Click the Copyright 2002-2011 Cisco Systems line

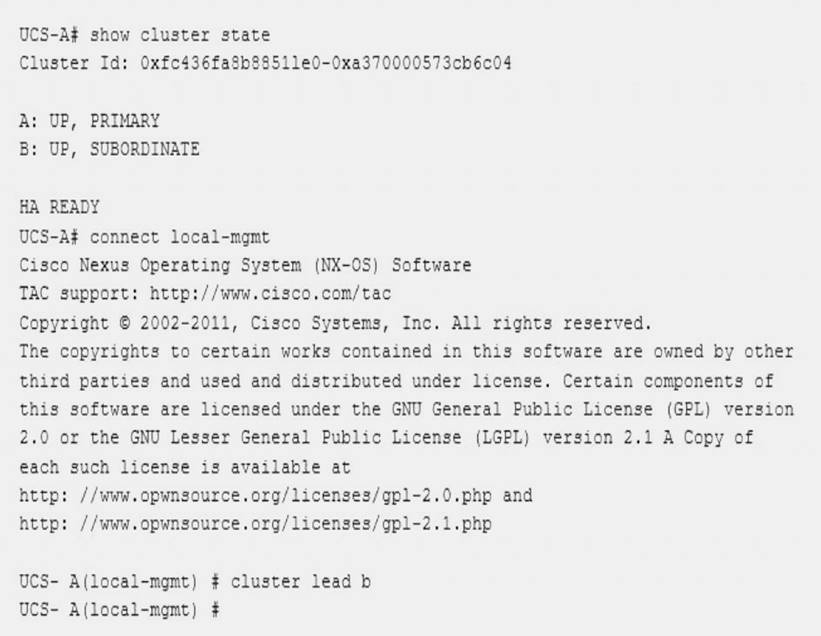tap(335, 323)
